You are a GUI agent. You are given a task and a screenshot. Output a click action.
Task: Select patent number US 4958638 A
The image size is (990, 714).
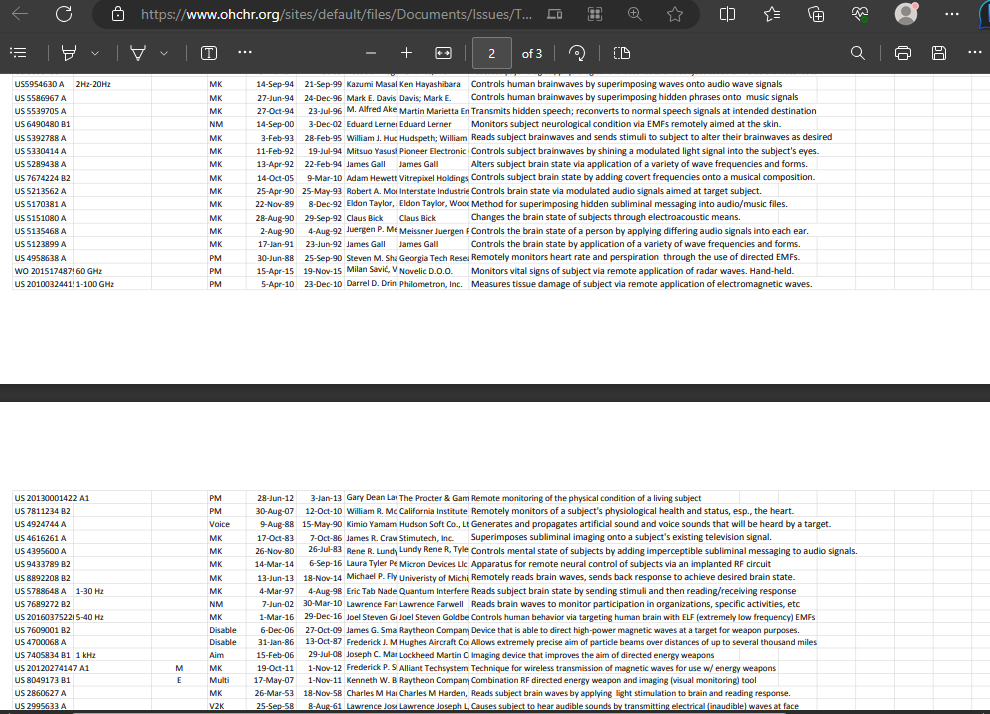pos(40,258)
